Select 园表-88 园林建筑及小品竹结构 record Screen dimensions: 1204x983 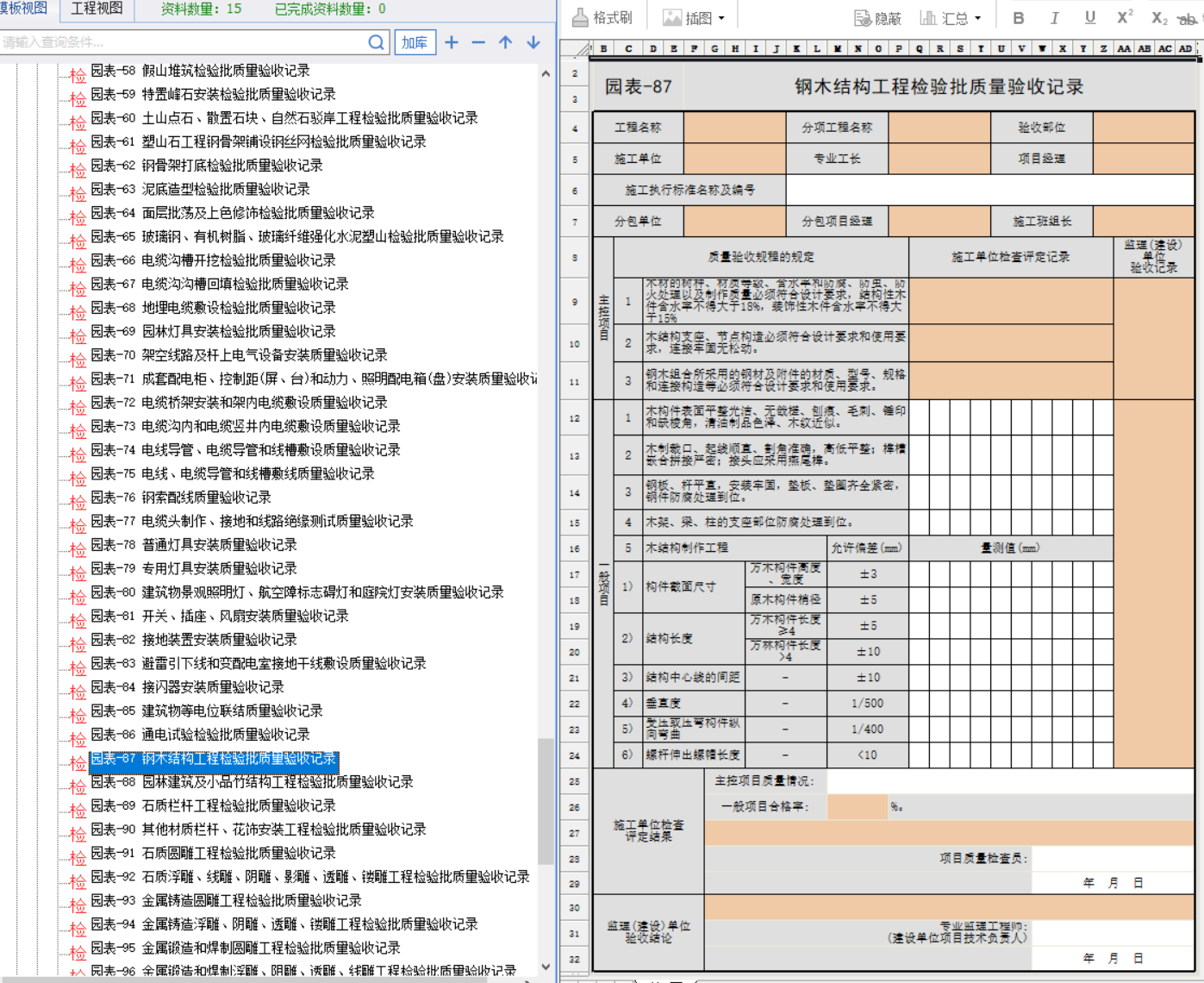[252, 782]
